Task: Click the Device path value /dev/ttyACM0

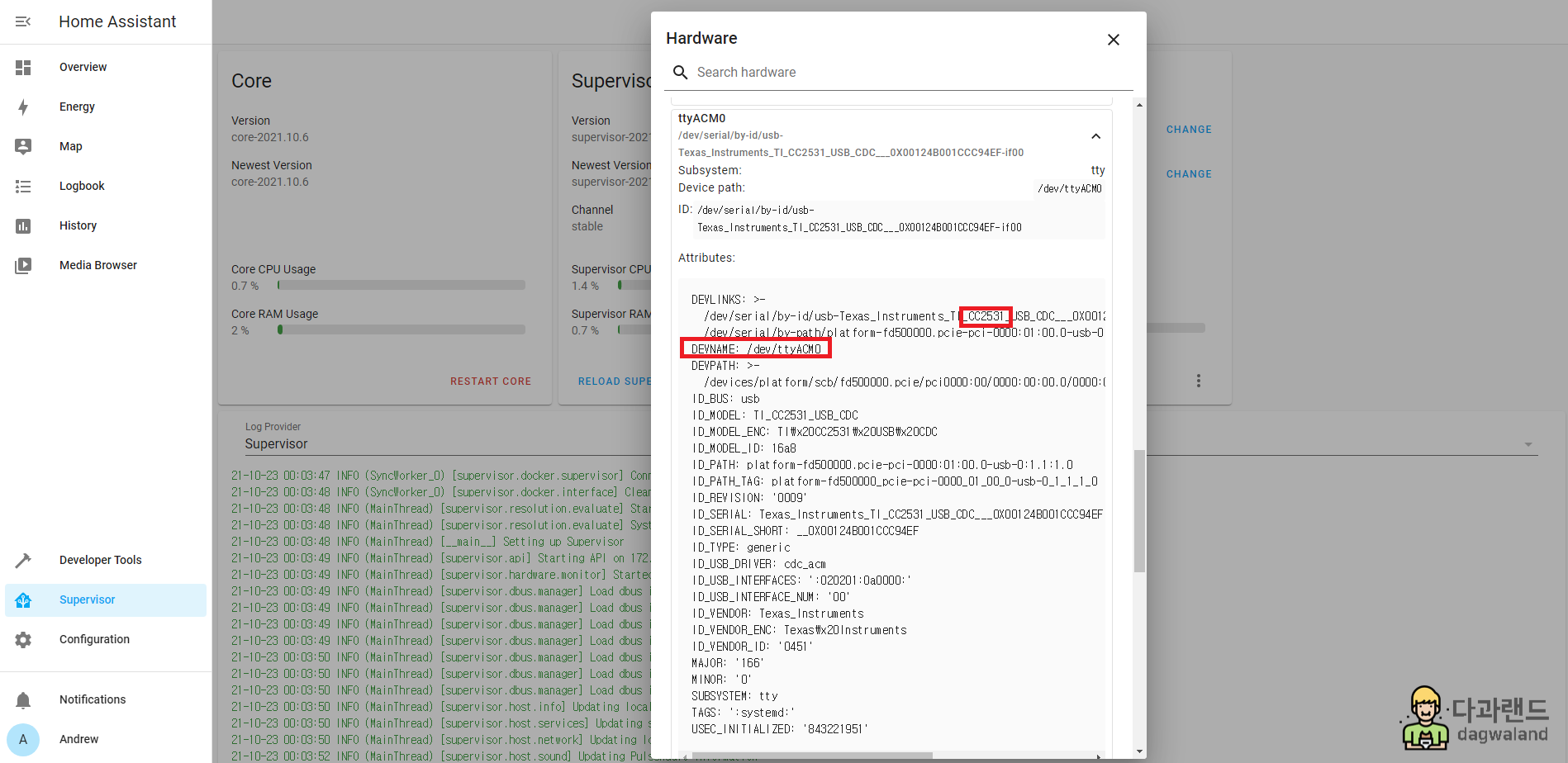Action: (1070, 189)
